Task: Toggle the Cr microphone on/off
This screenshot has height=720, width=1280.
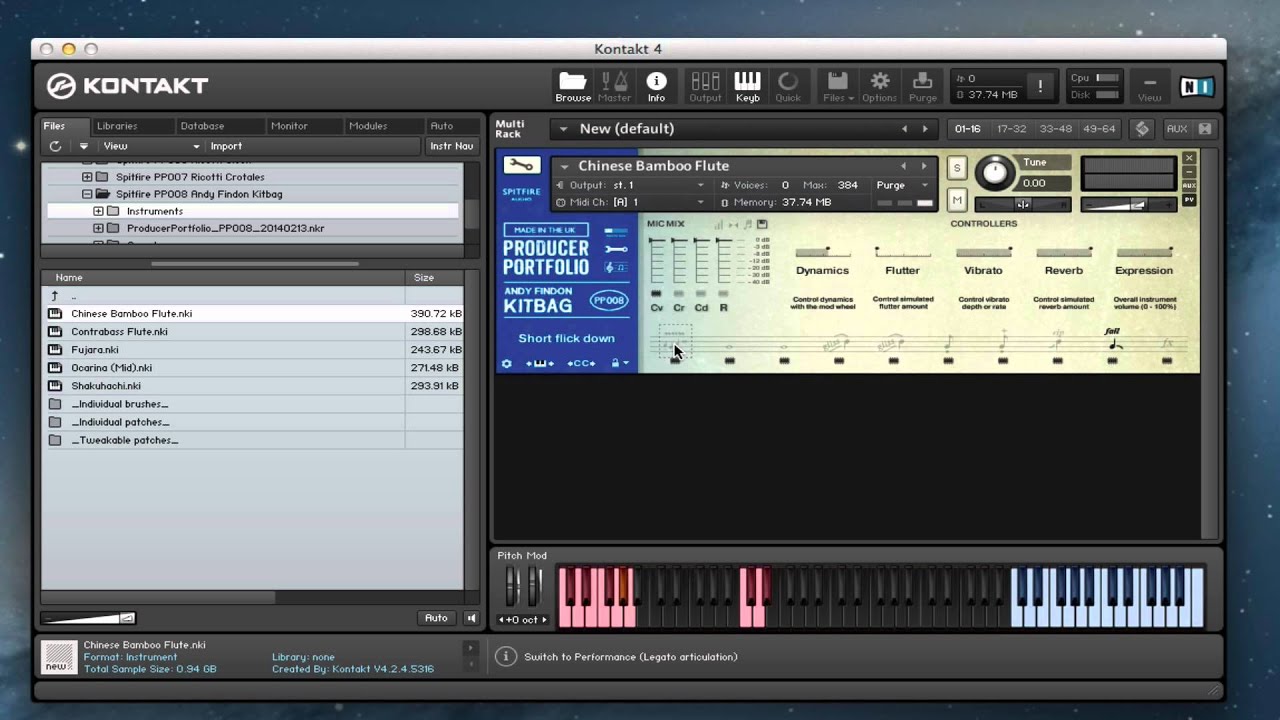Action: [679, 294]
